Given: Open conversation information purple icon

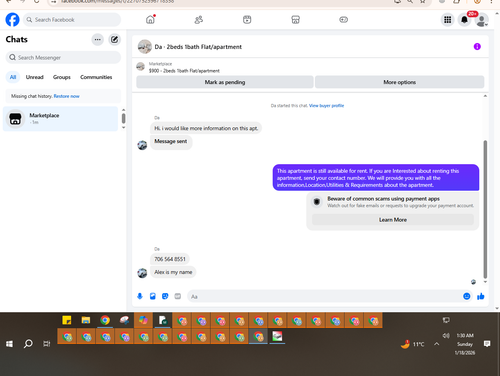Looking at the screenshot, I should coord(477,47).
